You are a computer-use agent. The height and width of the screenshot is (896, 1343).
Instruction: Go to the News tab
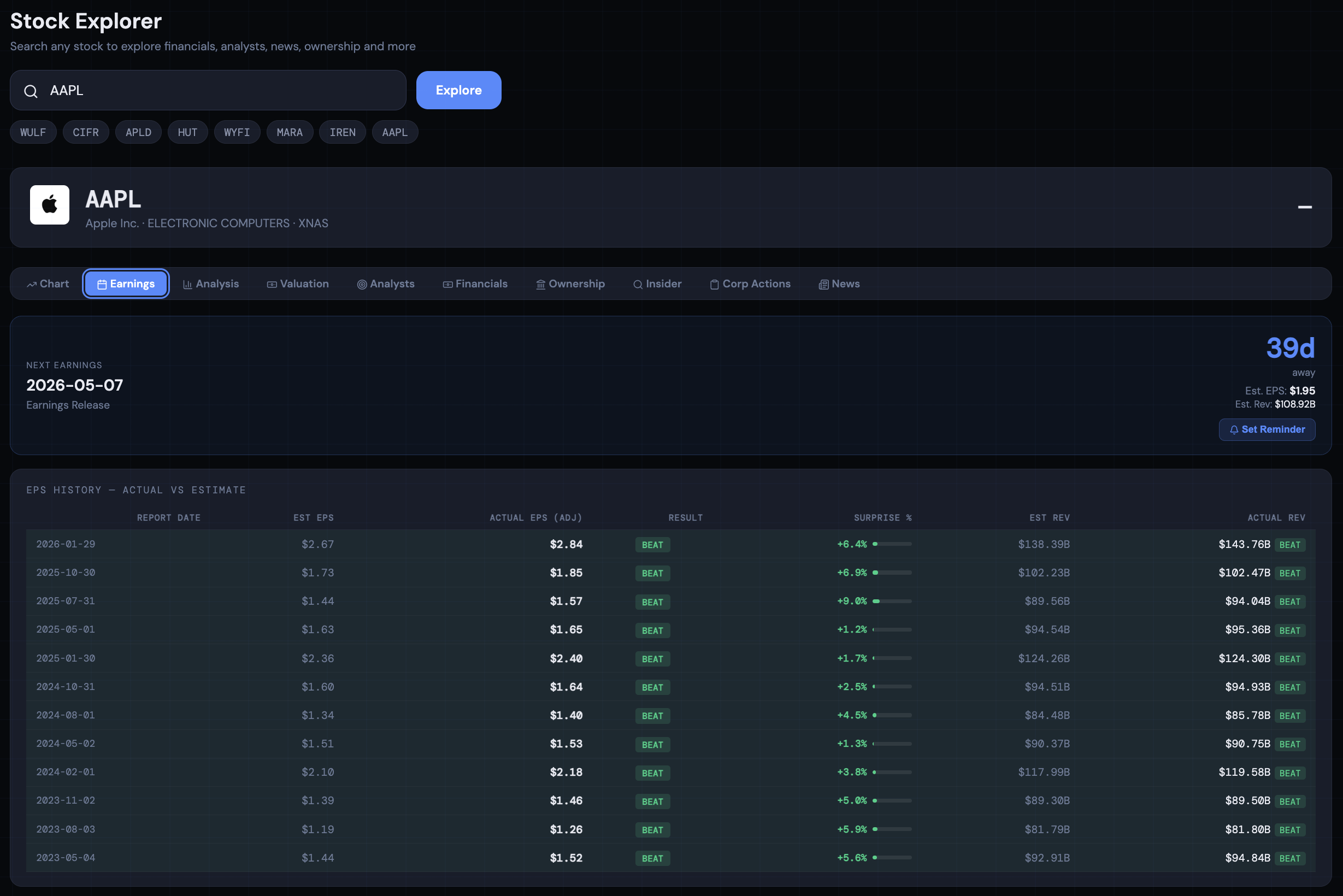(x=839, y=284)
